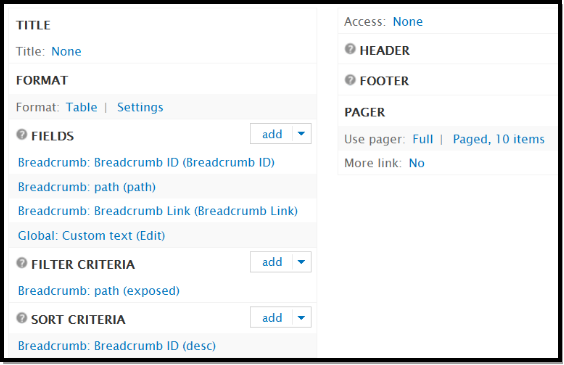Image resolution: width=564 pixels, height=365 pixels.
Task: Change pager Paged, 10 items setting
Action: click(x=499, y=139)
